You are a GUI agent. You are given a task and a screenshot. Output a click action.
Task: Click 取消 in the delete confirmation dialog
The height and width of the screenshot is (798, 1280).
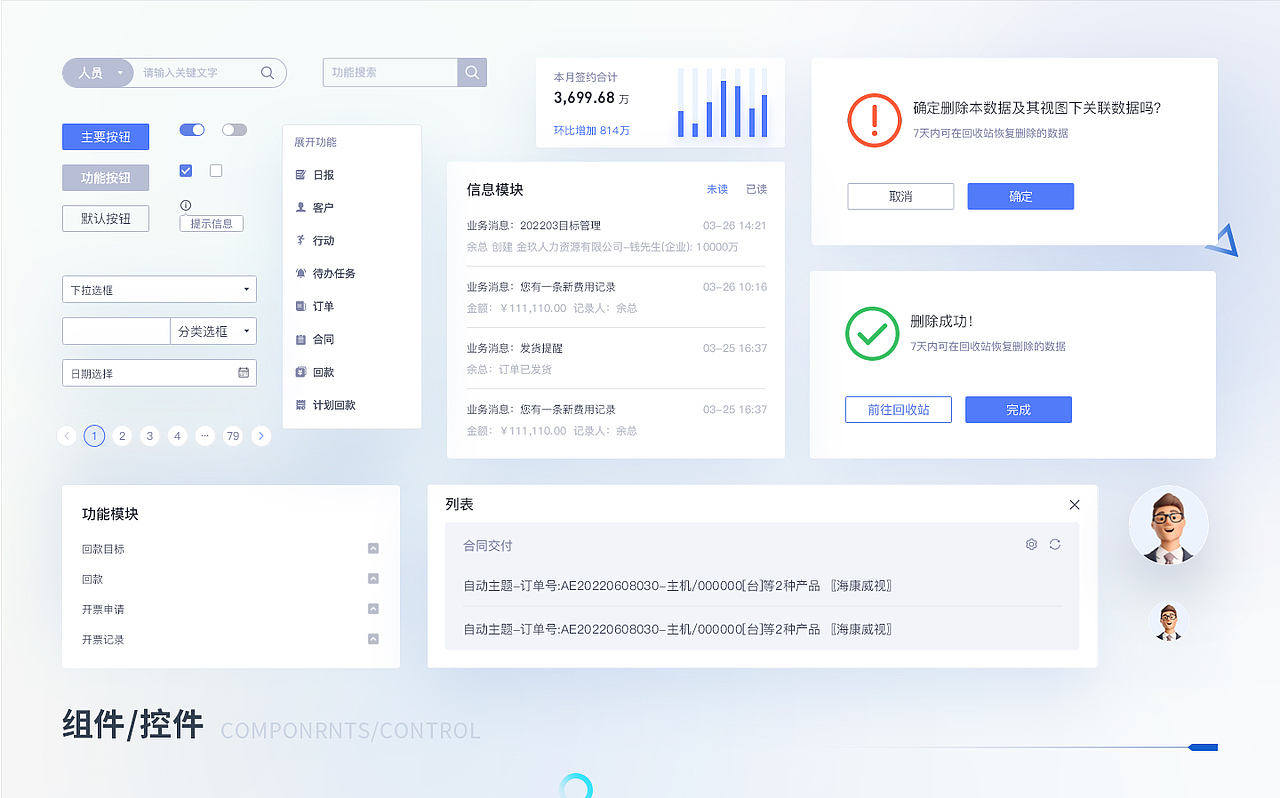(x=900, y=196)
